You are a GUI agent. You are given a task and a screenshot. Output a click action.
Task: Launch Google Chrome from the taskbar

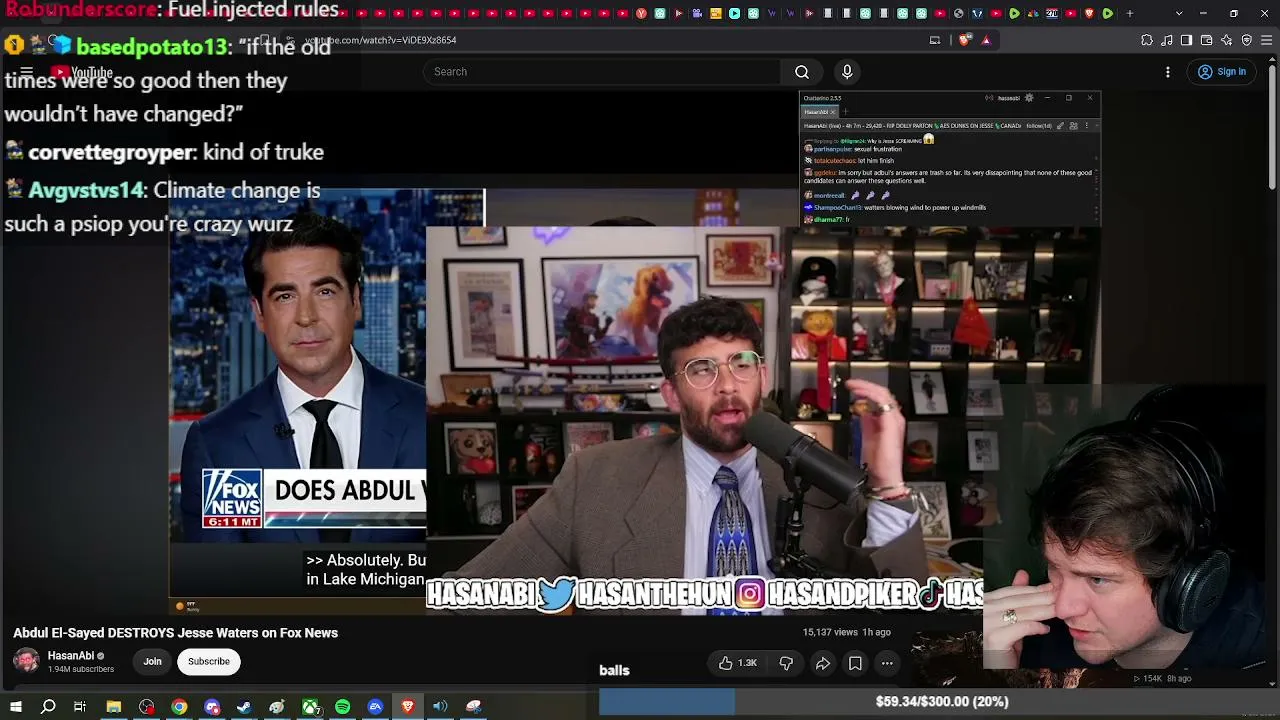click(x=179, y=707)
